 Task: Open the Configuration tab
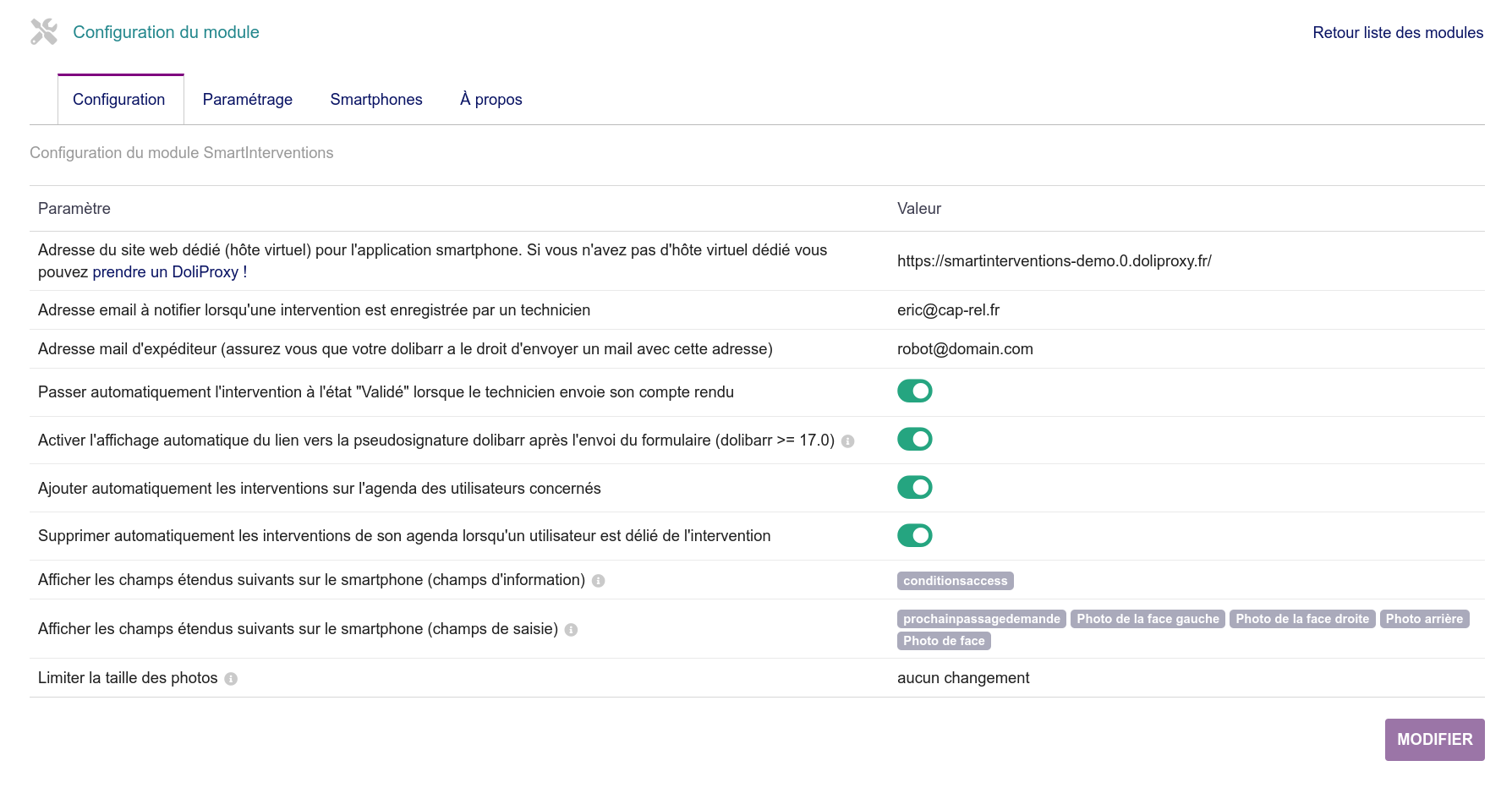[119, 100]
